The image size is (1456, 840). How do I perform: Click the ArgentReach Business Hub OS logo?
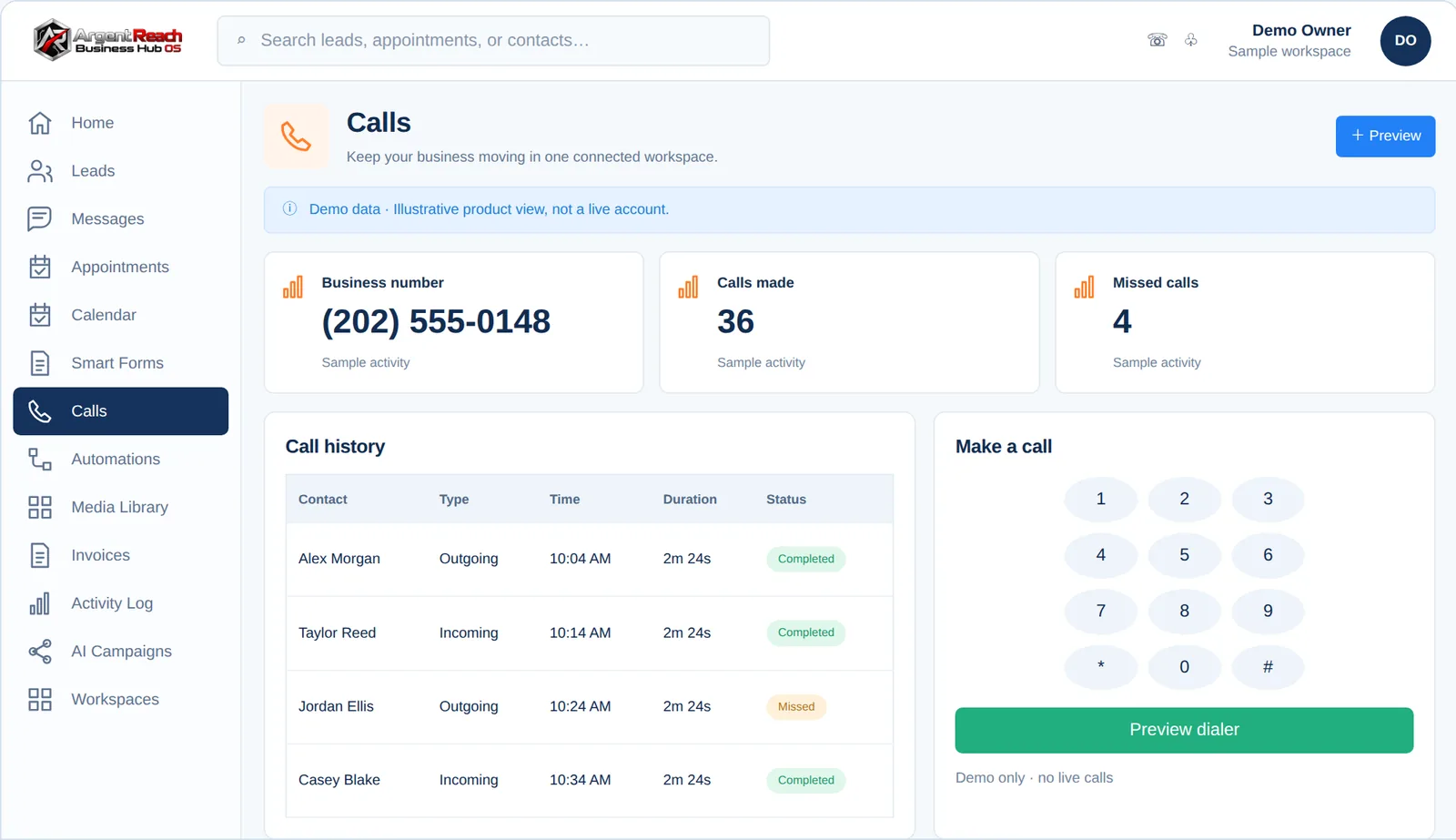click(108, 40)
